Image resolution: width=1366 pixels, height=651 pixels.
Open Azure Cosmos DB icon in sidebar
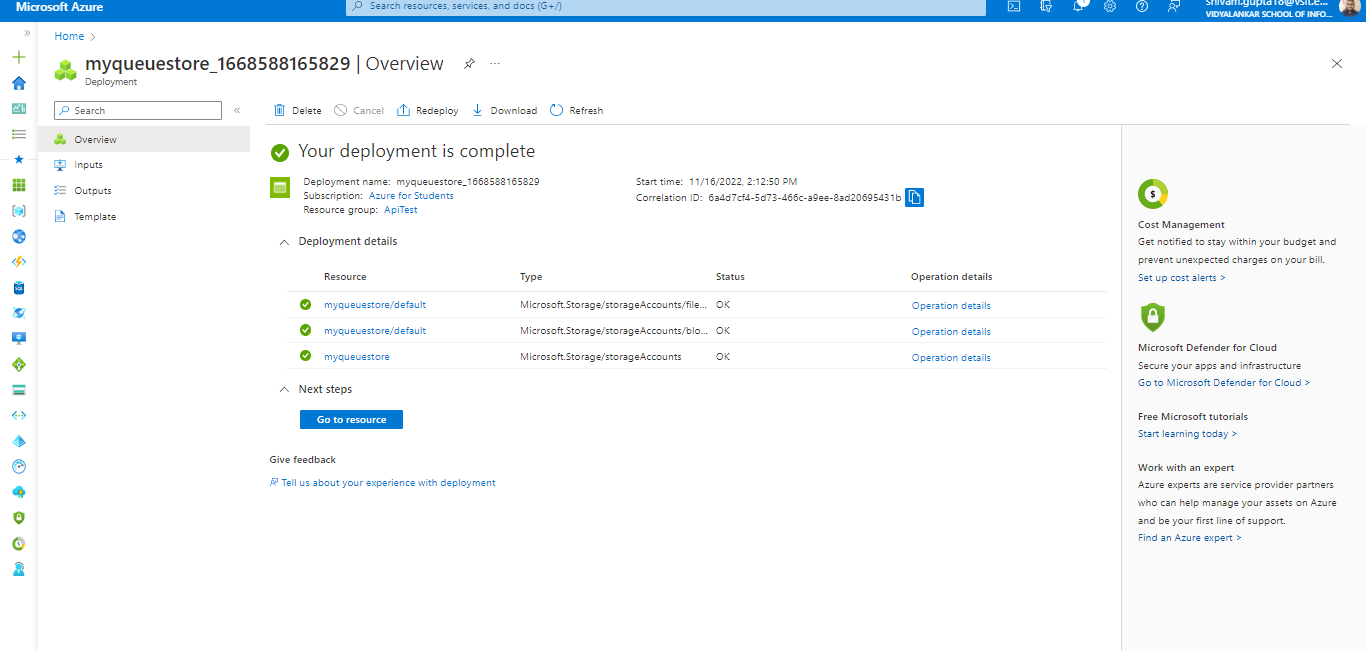pos(18,313)
